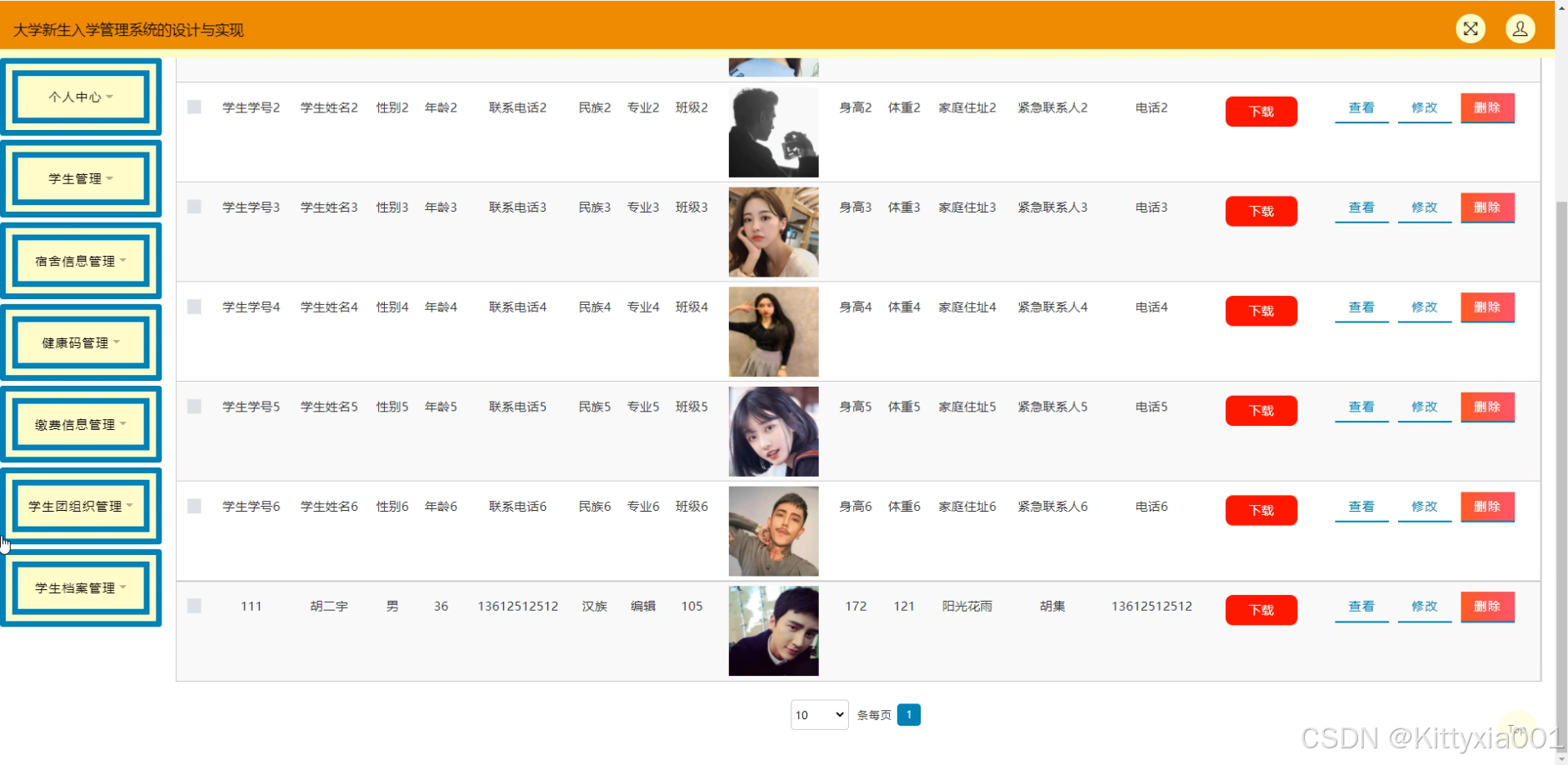Click the fullscreen toggle icon in header

(x=1471, y=29)
